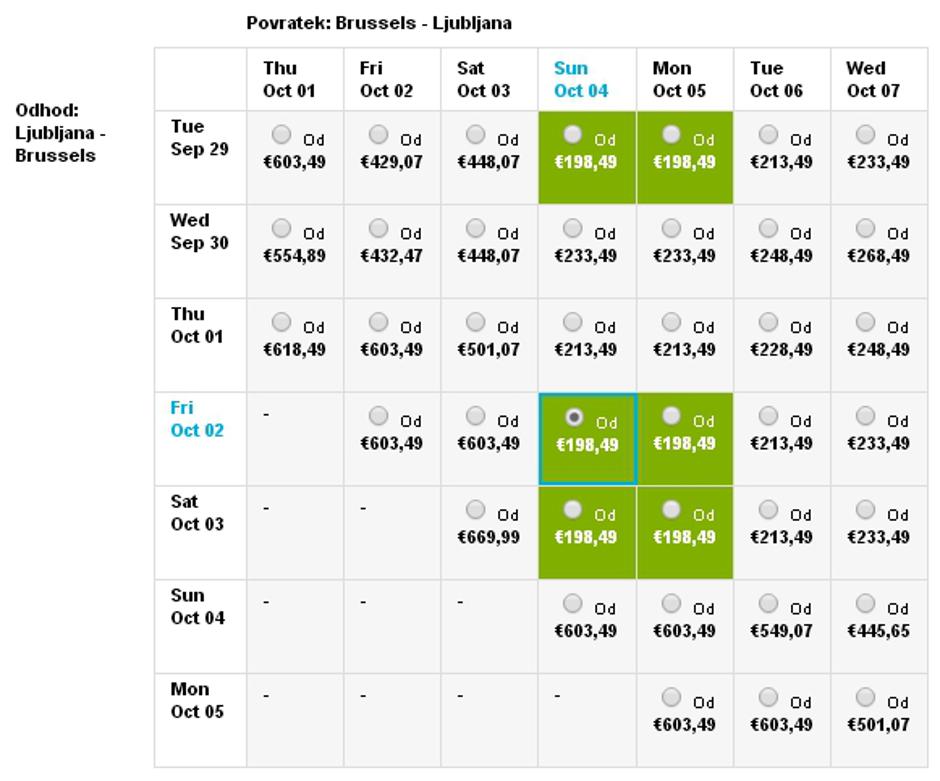
Task: Click the Povratek: Brussels - Ljubljana heading
Action: click(x=379, y=23)
